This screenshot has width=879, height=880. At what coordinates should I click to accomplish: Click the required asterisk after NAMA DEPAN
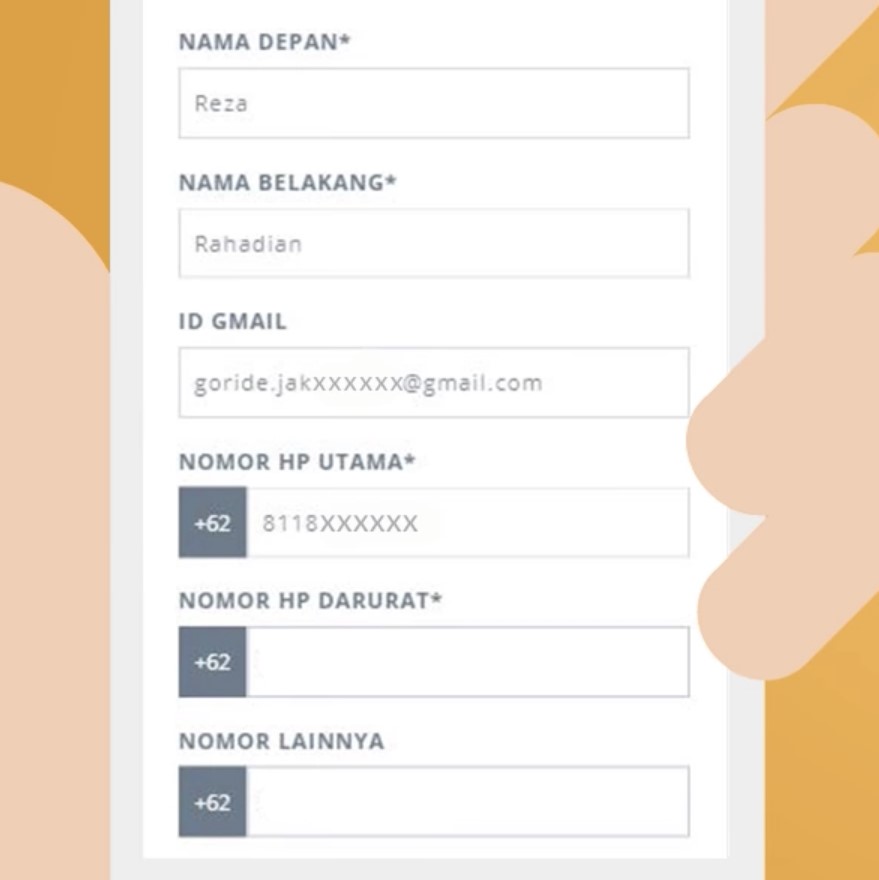[x=345, y=39]
